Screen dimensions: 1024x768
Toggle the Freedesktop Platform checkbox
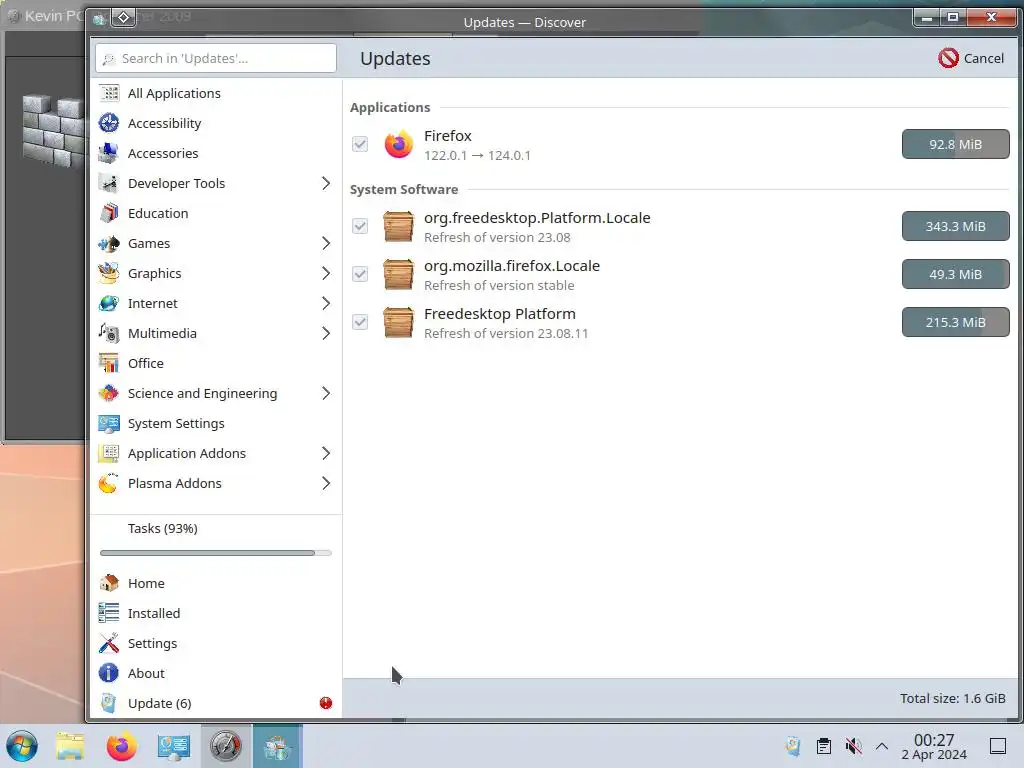tap(360, 323)
